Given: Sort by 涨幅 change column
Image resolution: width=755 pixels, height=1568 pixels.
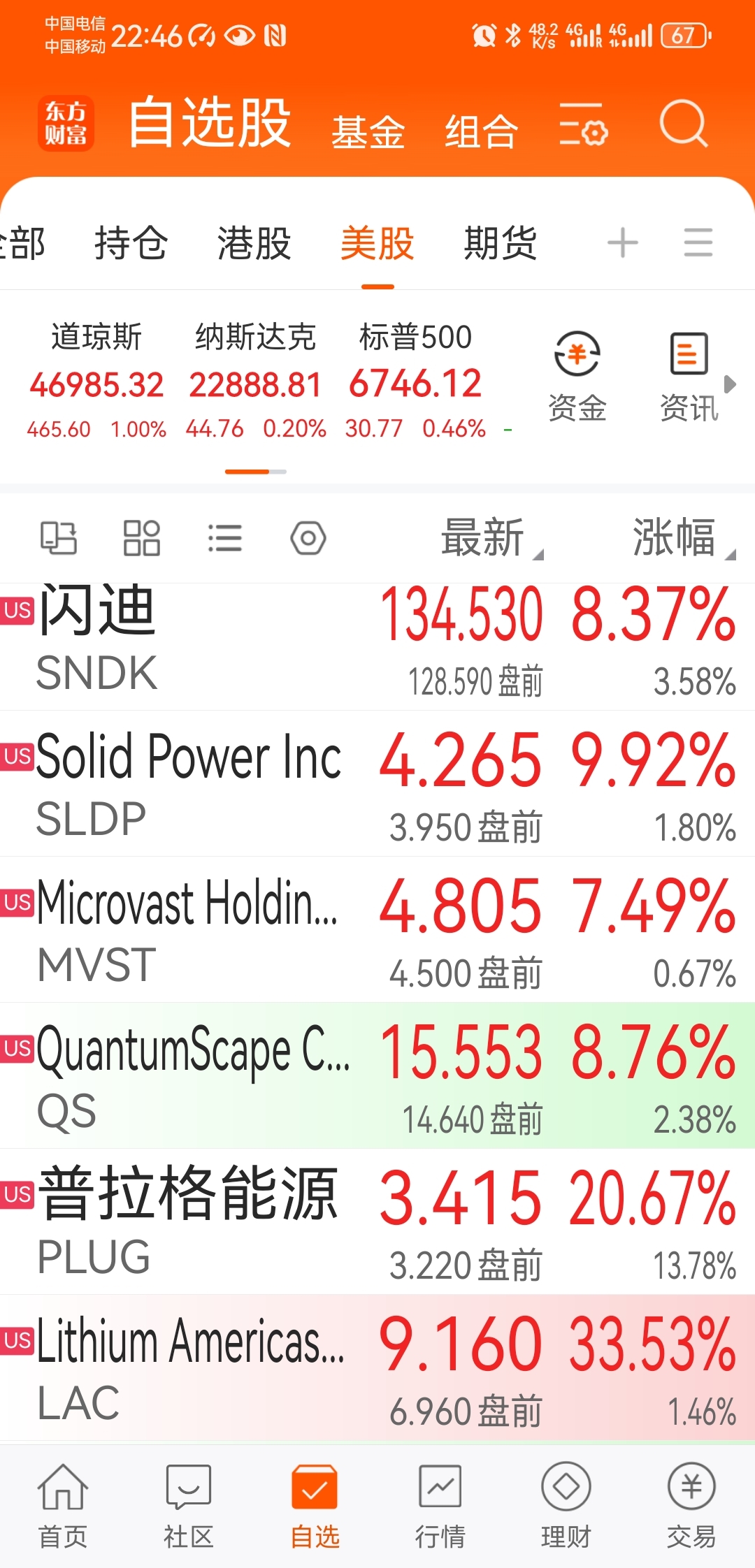Looking at the screenshot, I should [x=684, y=538].
